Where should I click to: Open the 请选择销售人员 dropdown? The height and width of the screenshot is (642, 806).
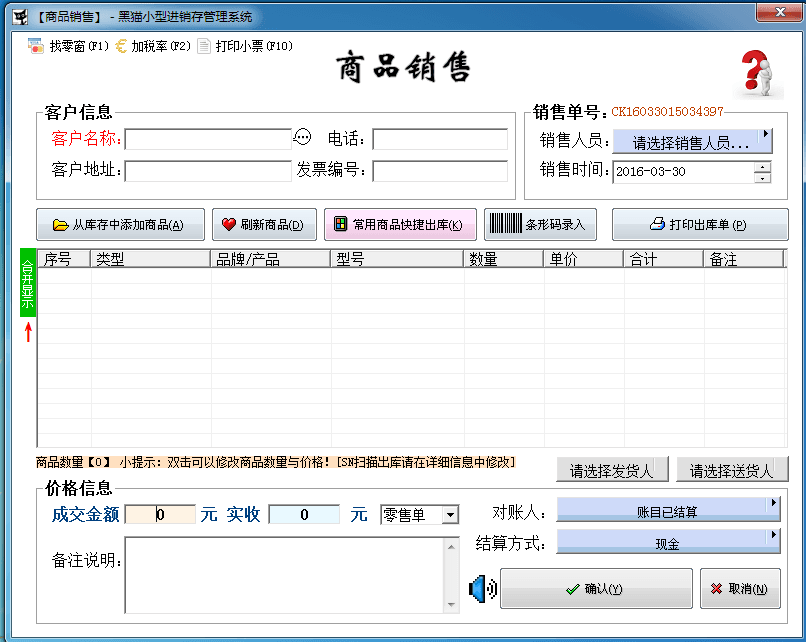pos(691,142)
